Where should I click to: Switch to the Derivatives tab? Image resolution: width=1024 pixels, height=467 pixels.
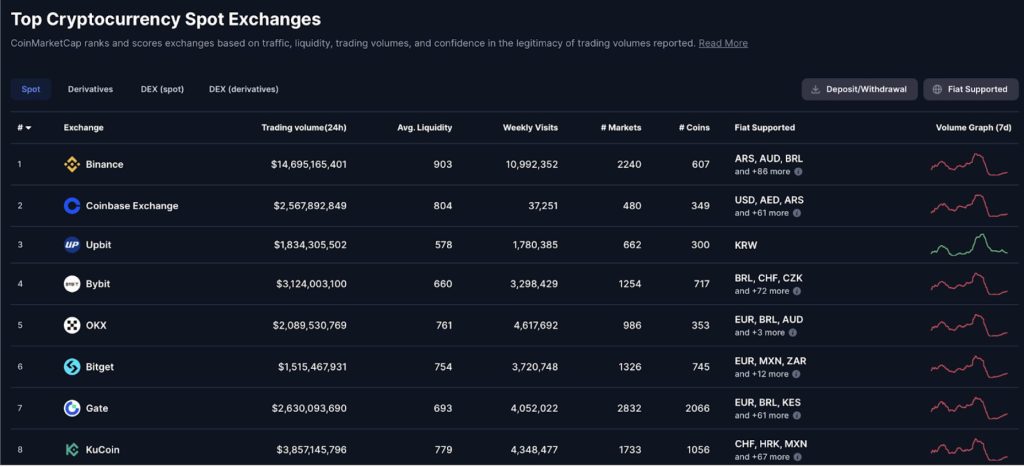pos(90,89)
